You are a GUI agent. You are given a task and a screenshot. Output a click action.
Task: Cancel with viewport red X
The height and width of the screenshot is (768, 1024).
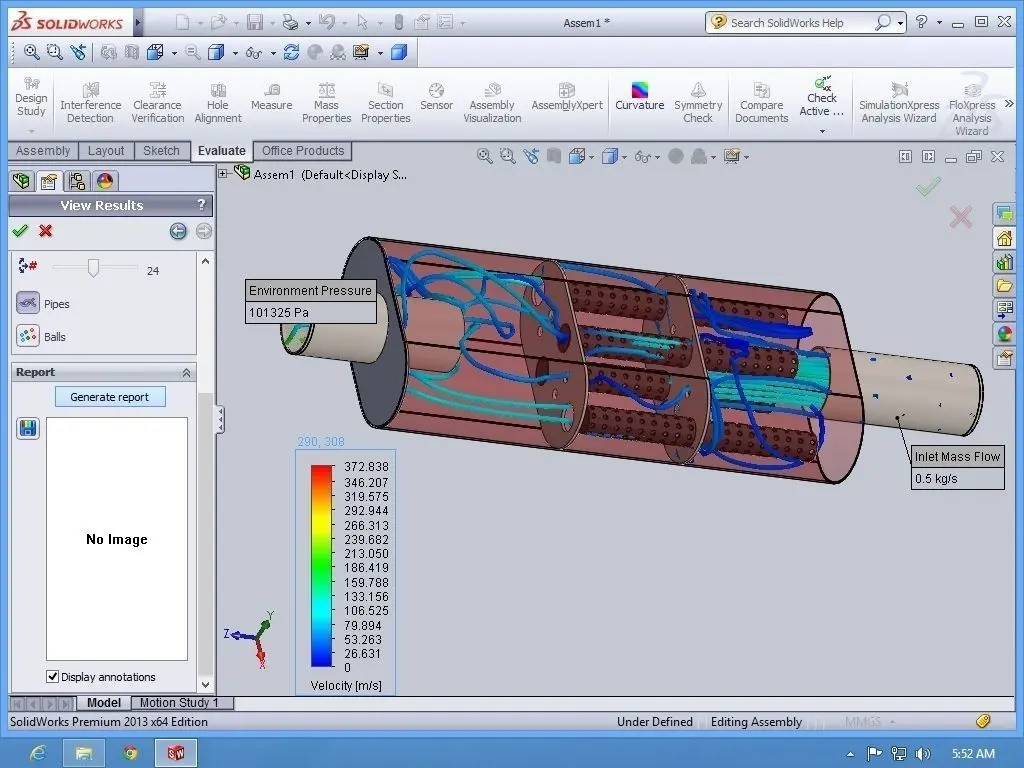961,217
